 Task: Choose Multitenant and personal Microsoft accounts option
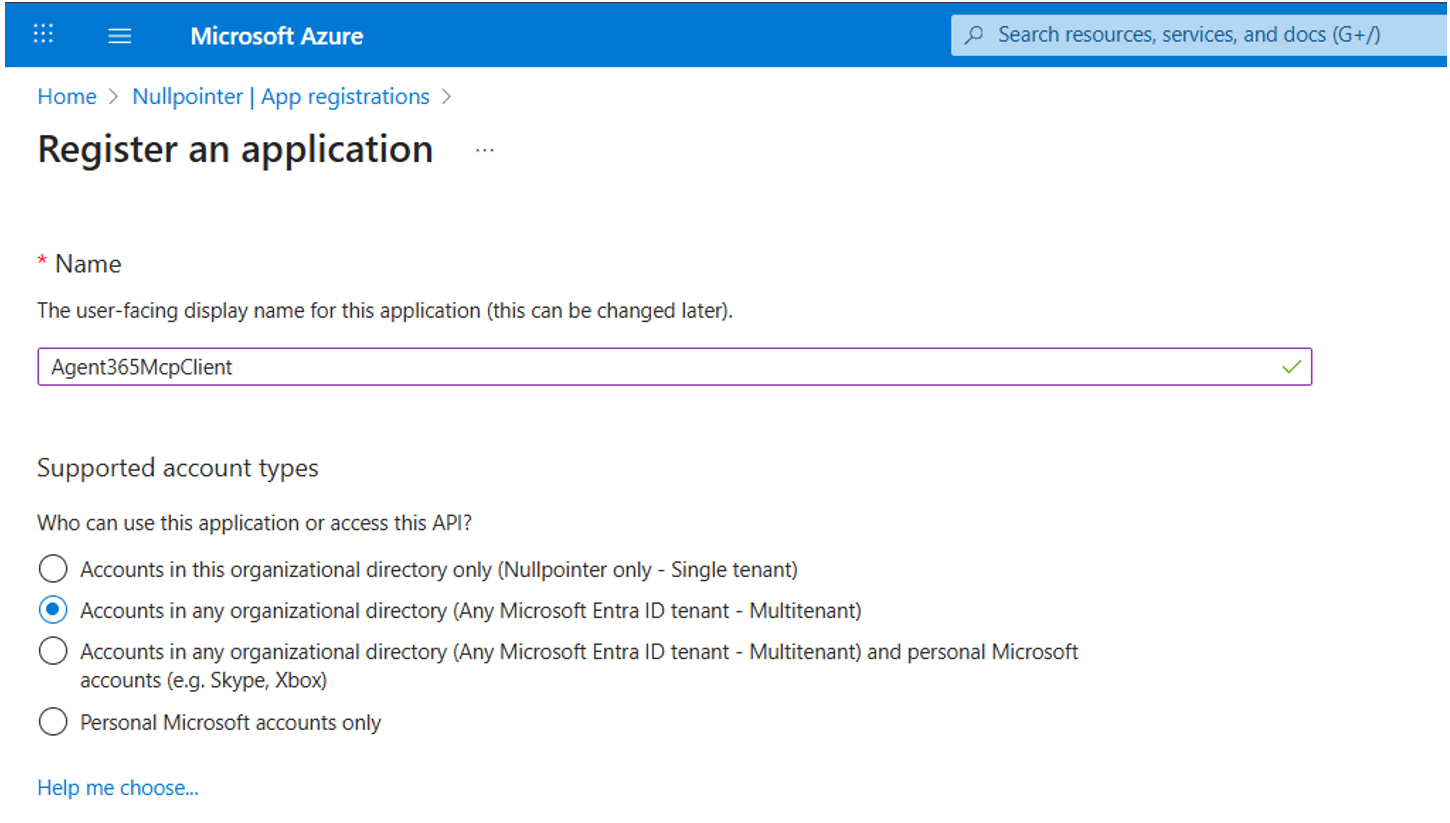click(53, 652)
